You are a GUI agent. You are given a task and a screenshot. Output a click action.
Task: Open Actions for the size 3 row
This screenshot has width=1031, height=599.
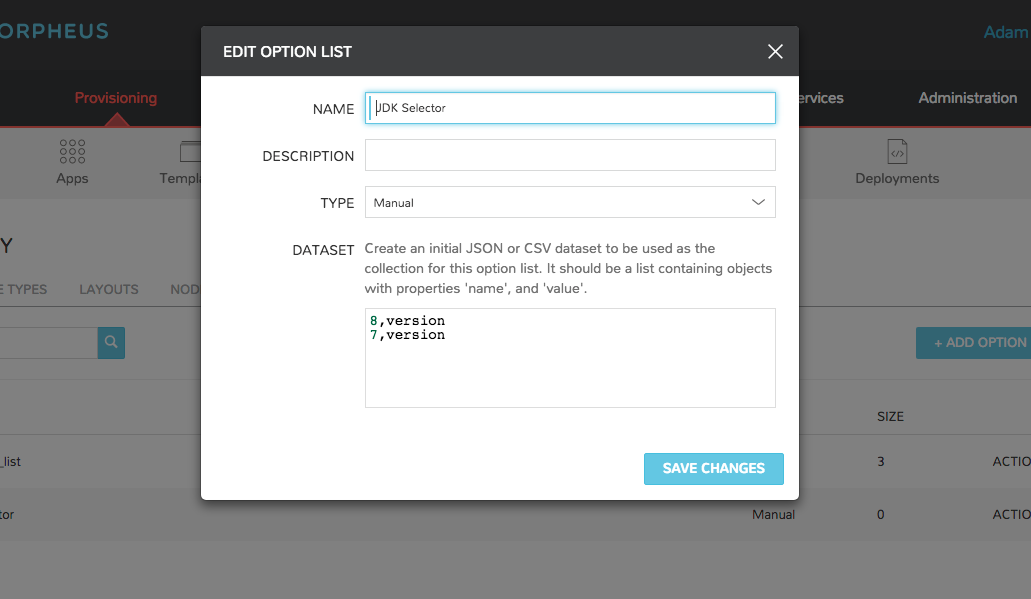click(x=1011, y=462)
